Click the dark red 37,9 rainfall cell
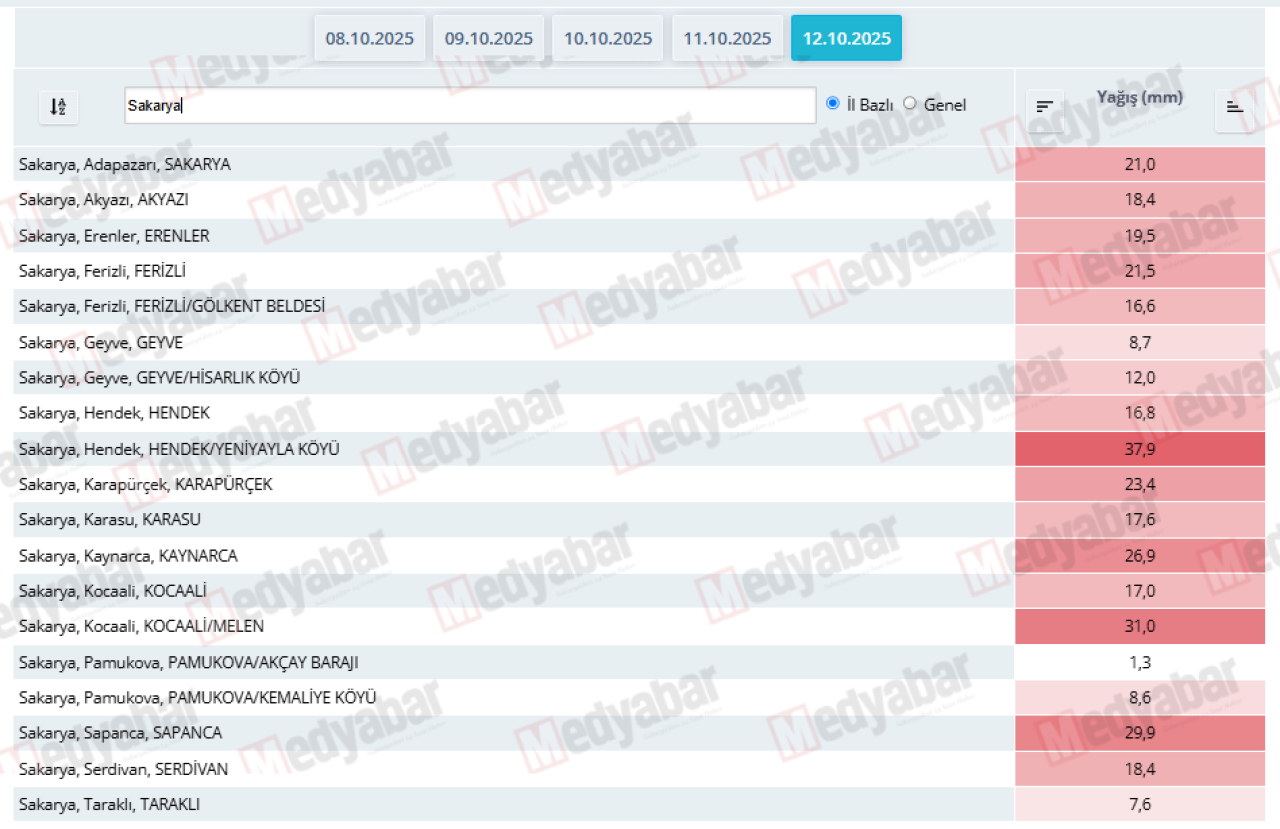Image resolution: width=1280 pixels, height=829 pixels. [x=1139, y=449]
